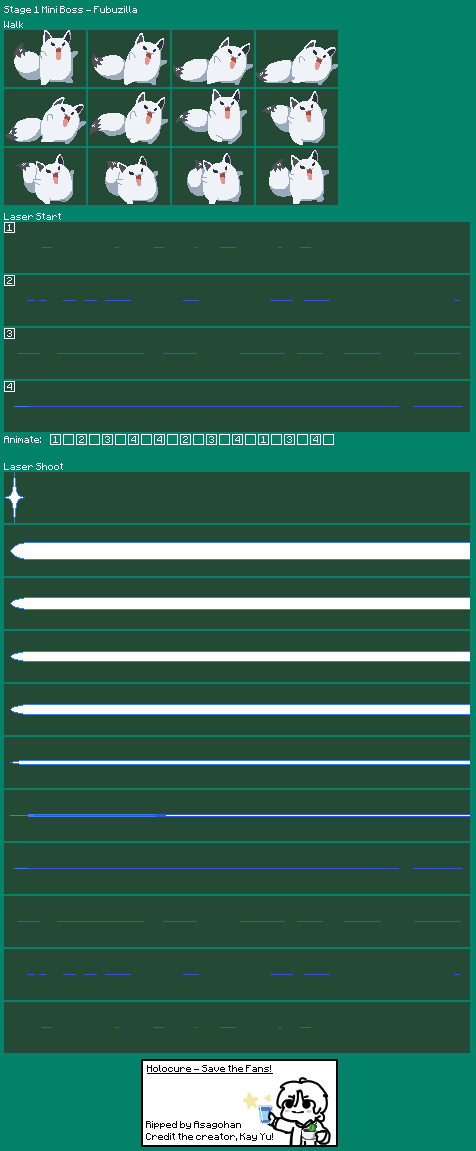Click the 'Walk' section heading

pos(13,24)
